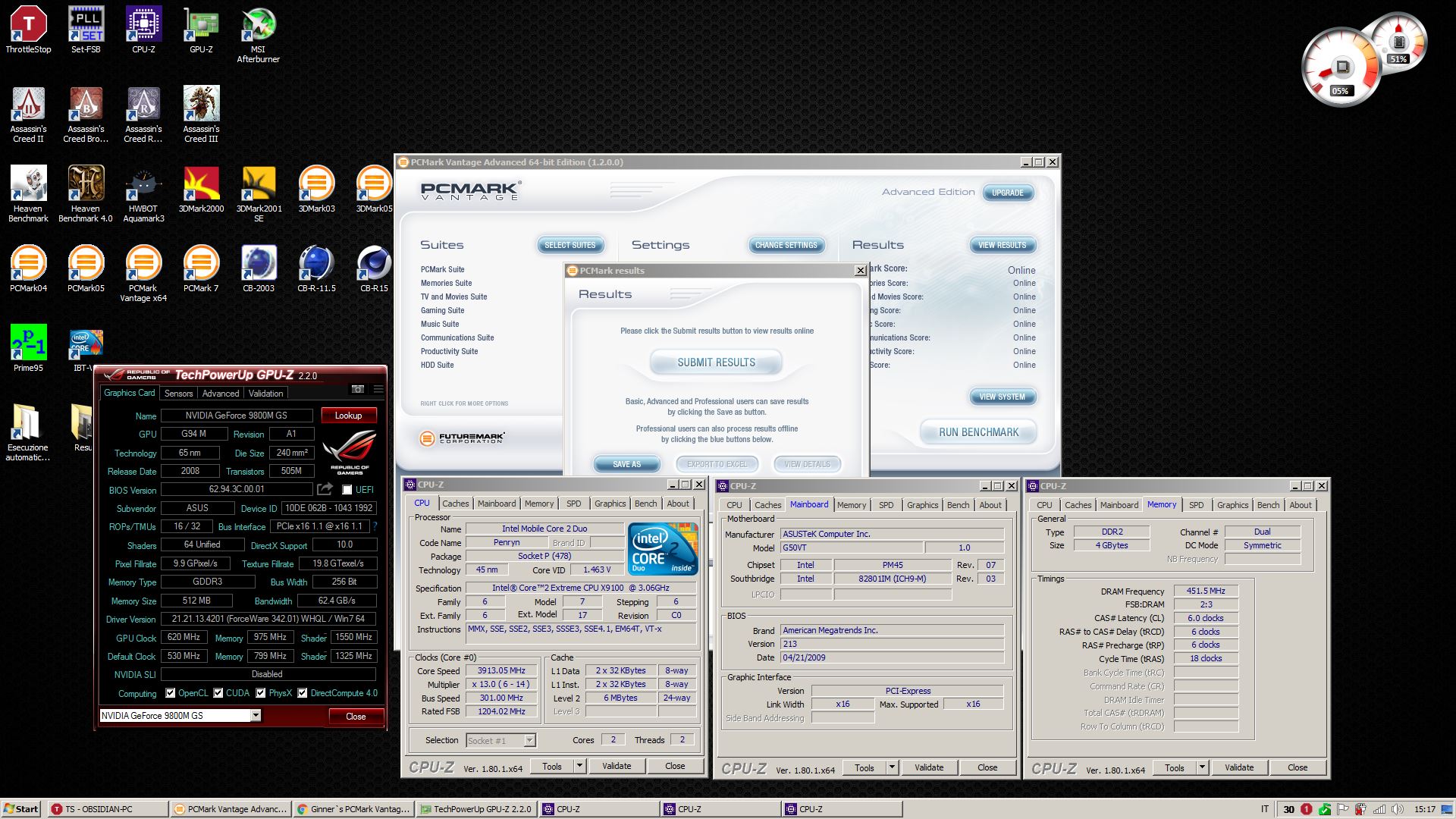Toggle OpenCL checkbox in GPU-Z
Image resolution: width=1456 pixels, height=819 pixels.
click(x=171, y=693)
